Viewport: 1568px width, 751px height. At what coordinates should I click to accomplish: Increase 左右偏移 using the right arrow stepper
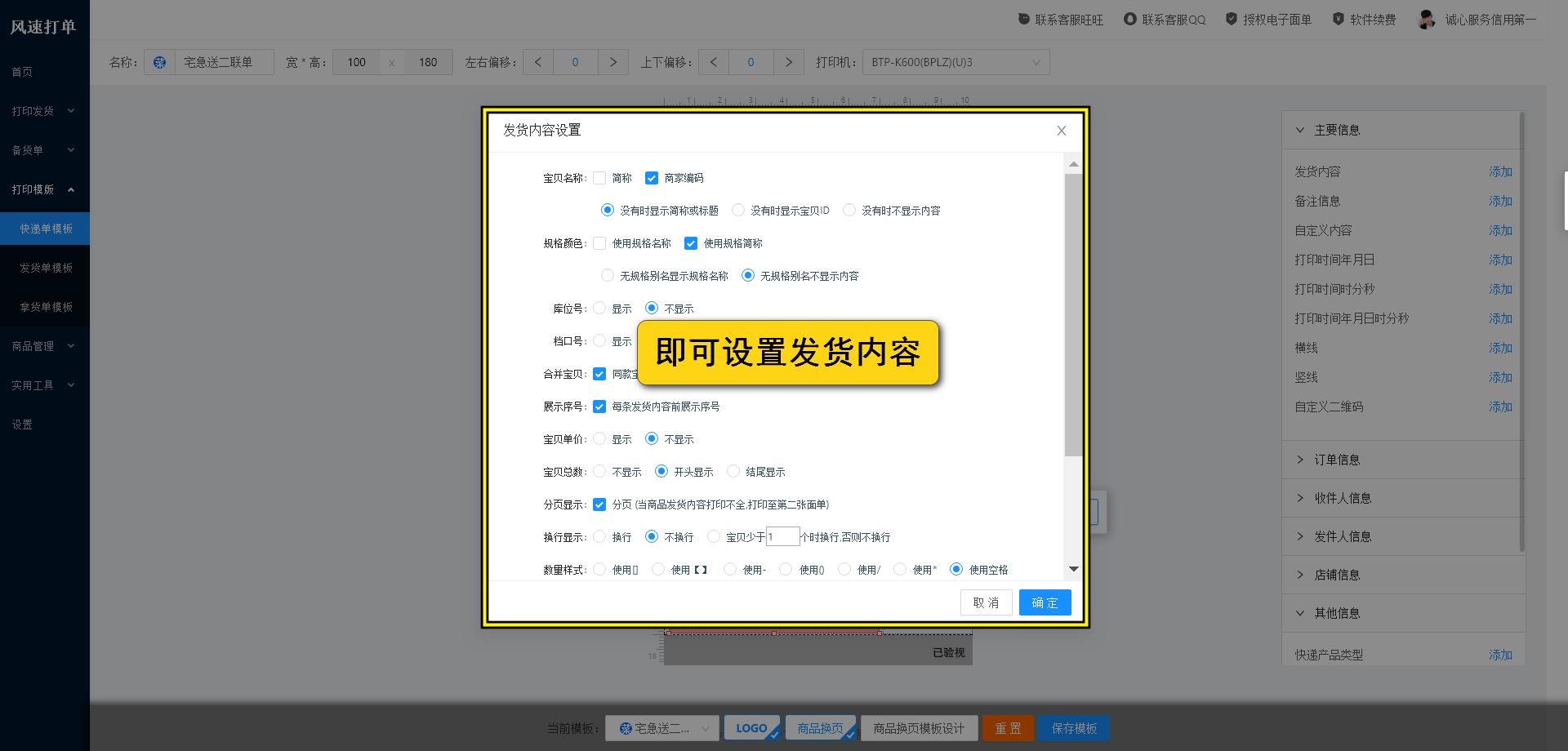(613, 61)
